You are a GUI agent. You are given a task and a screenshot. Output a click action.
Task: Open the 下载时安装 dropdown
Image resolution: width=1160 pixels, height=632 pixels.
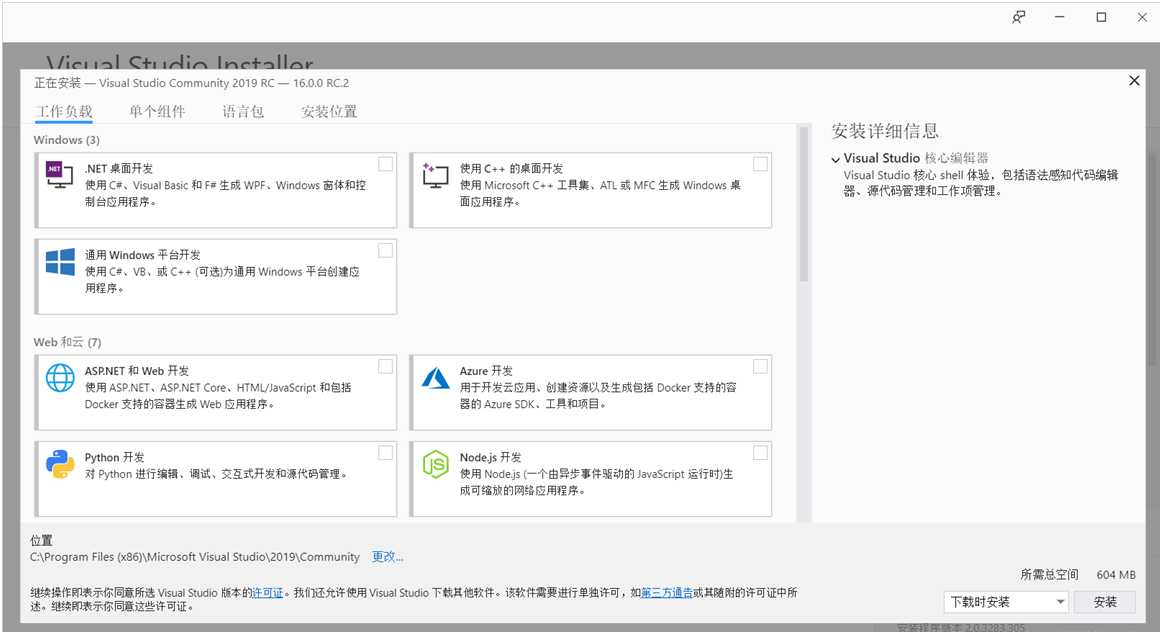click(x=1005, y=602)
